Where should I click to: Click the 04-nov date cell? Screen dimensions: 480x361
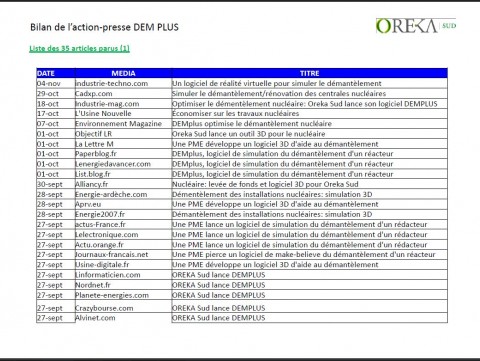pyautogui.click(x=56, y=83)
